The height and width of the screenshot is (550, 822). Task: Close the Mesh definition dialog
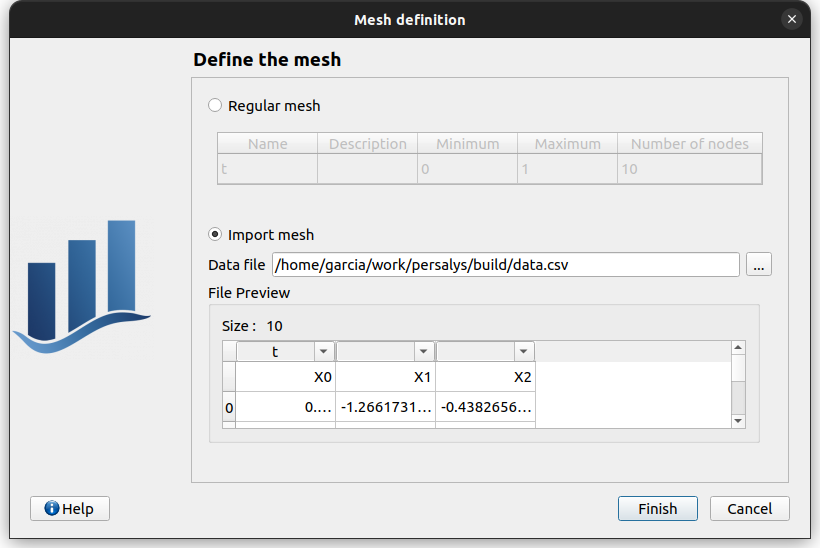click(x=792, y=19)
